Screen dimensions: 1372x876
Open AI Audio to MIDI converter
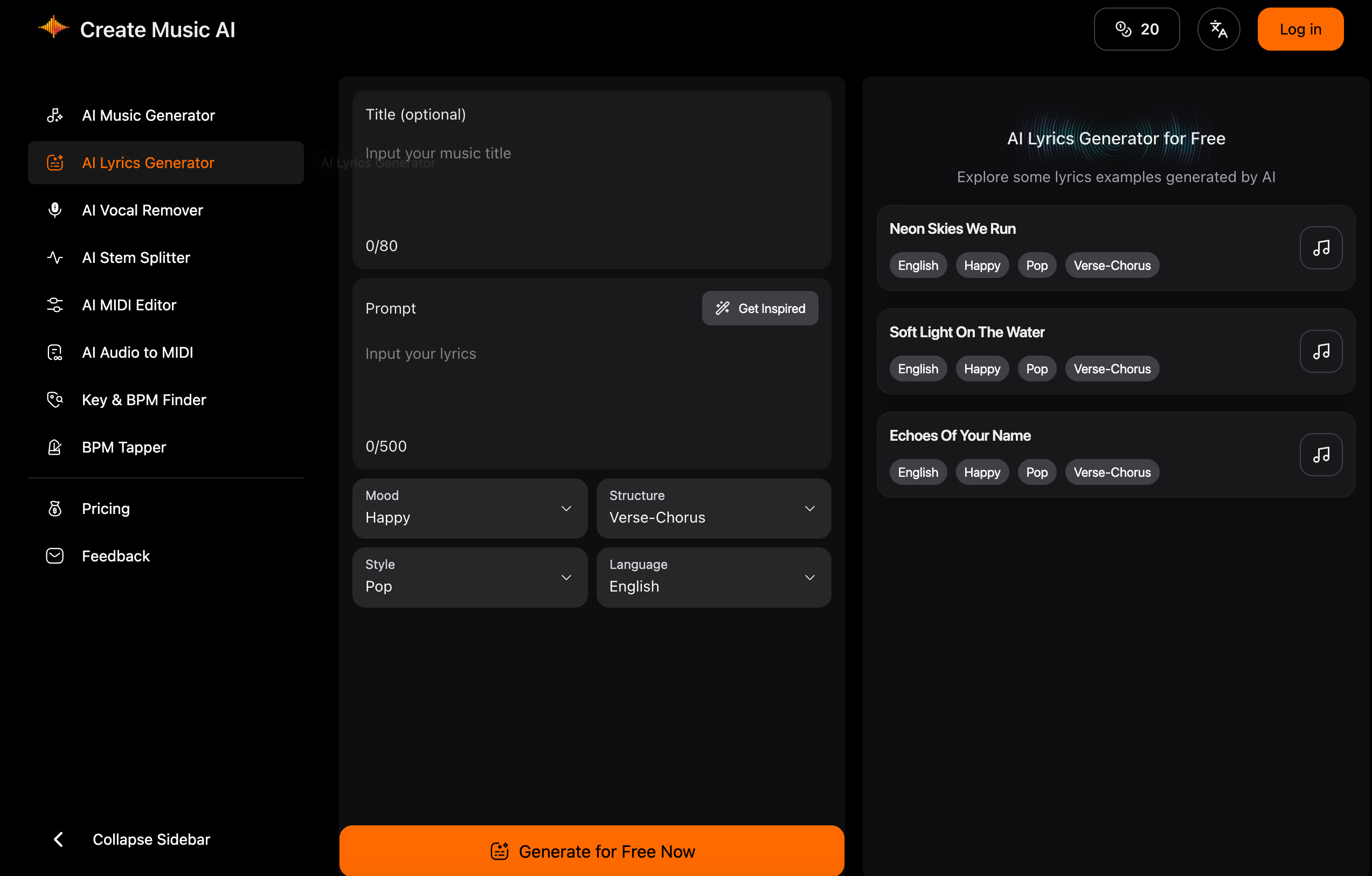pyautogui.click(x=137, y=352)
